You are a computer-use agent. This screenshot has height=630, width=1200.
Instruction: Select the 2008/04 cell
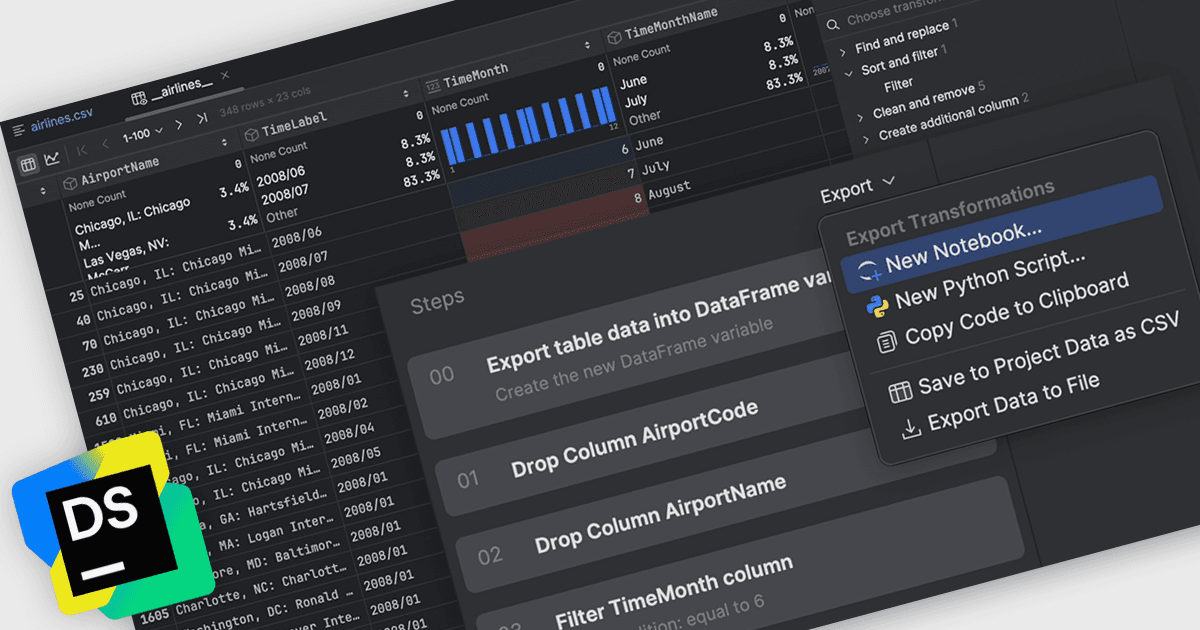point(350,432)
